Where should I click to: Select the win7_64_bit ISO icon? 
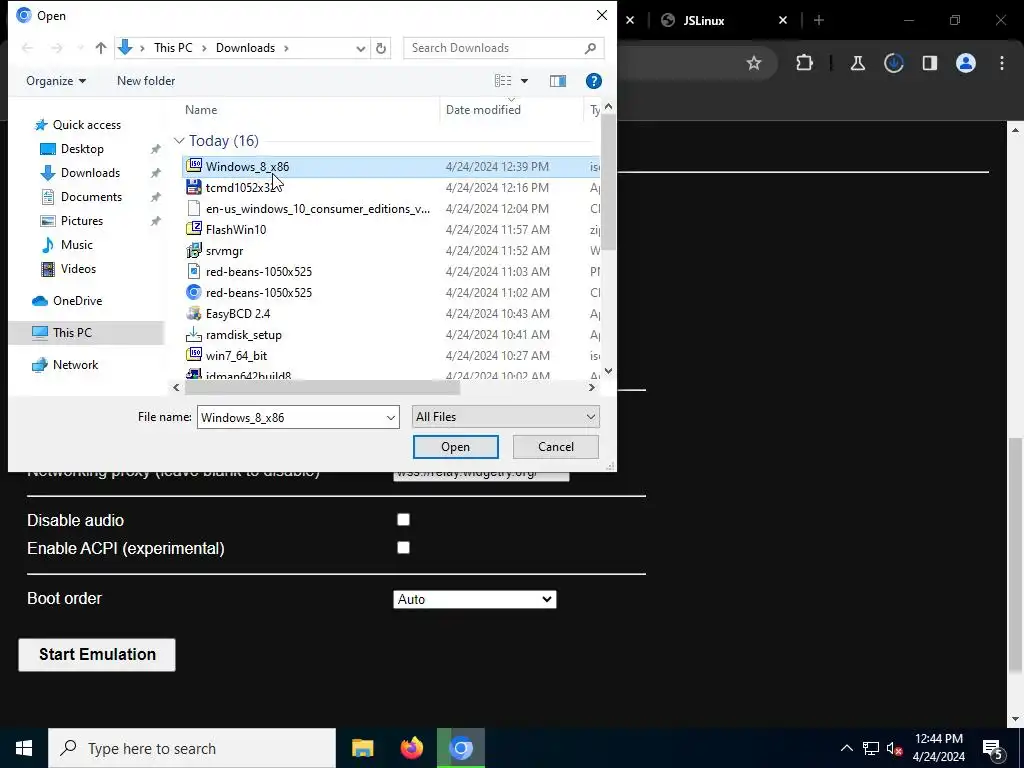click(194, 355)
